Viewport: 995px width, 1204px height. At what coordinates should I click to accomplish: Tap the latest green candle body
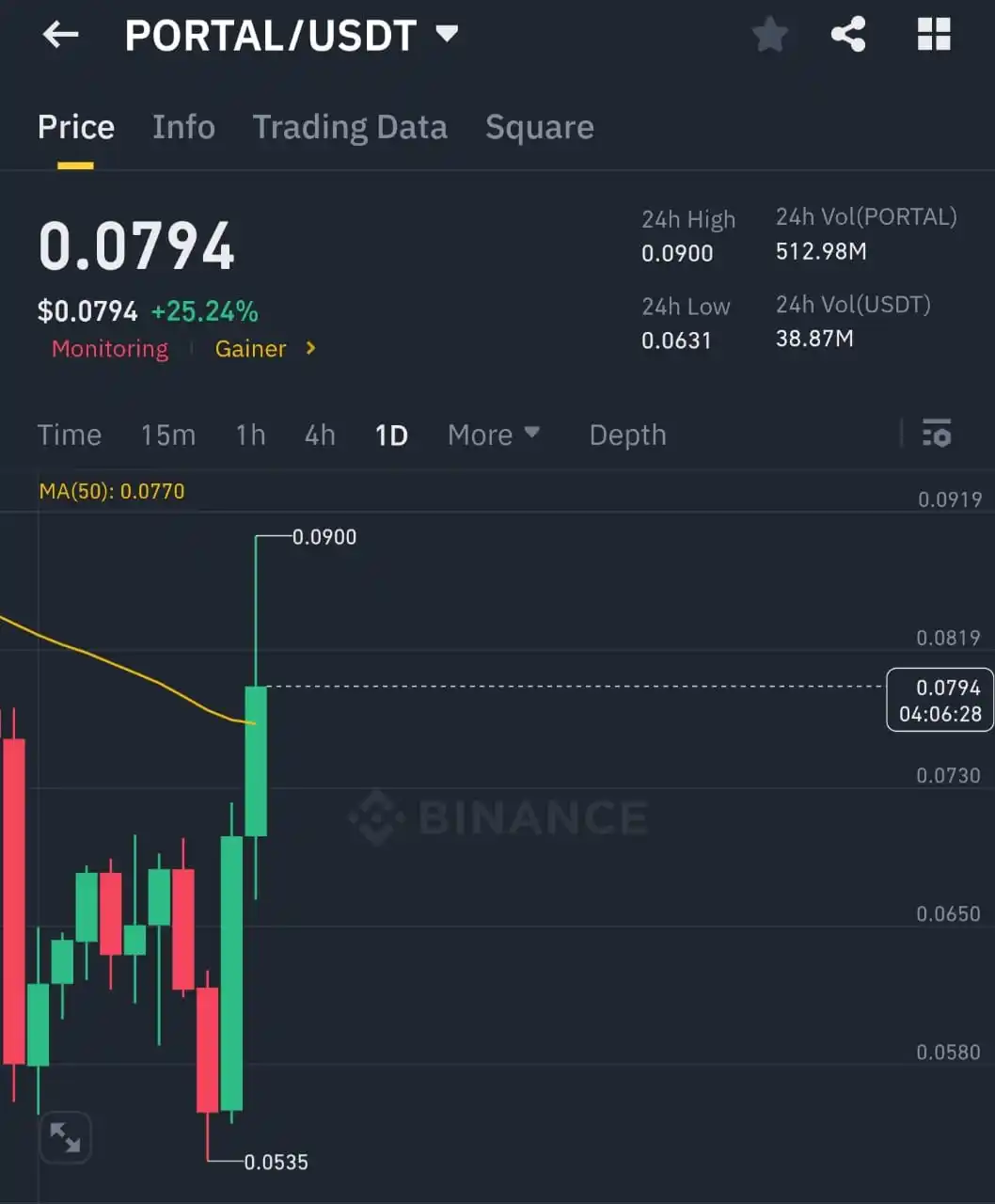[x=256, y=761]
